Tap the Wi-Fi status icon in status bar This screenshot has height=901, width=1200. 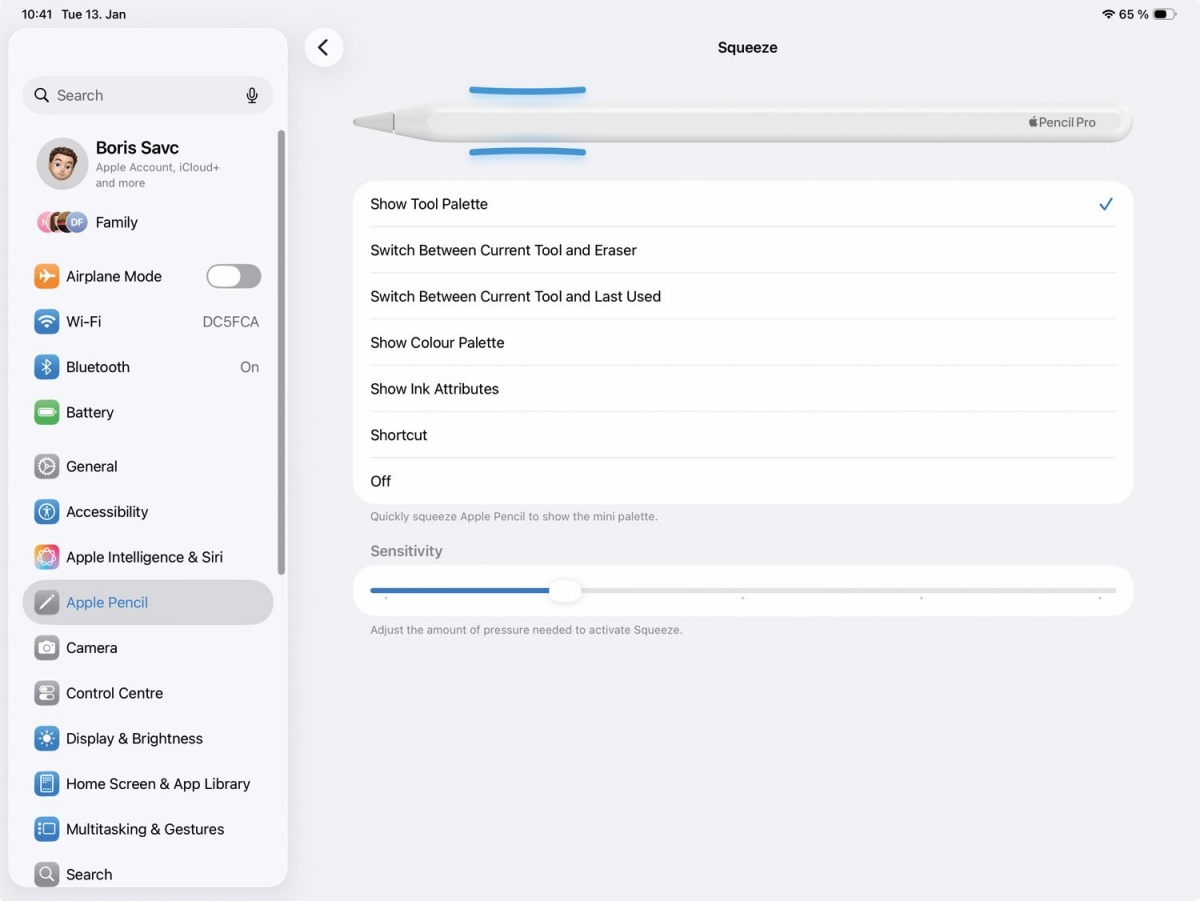(x=1108, y=14)
